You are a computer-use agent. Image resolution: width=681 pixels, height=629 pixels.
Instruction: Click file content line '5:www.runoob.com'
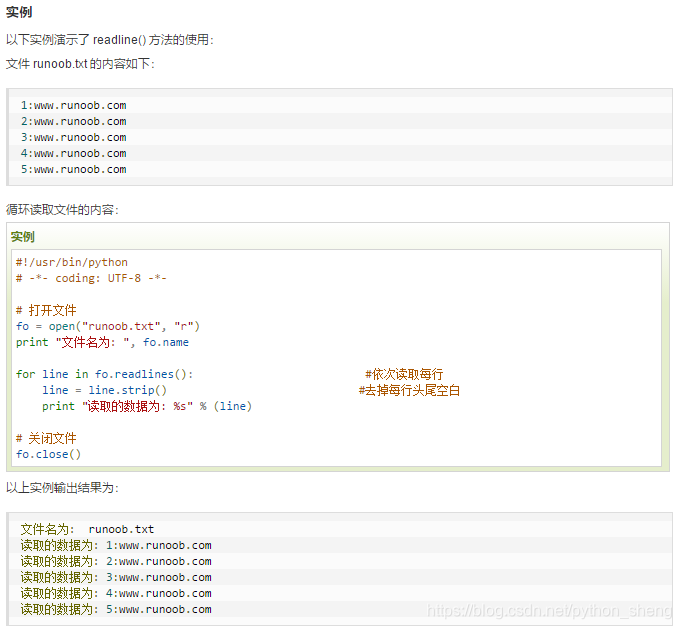point(73,169)
